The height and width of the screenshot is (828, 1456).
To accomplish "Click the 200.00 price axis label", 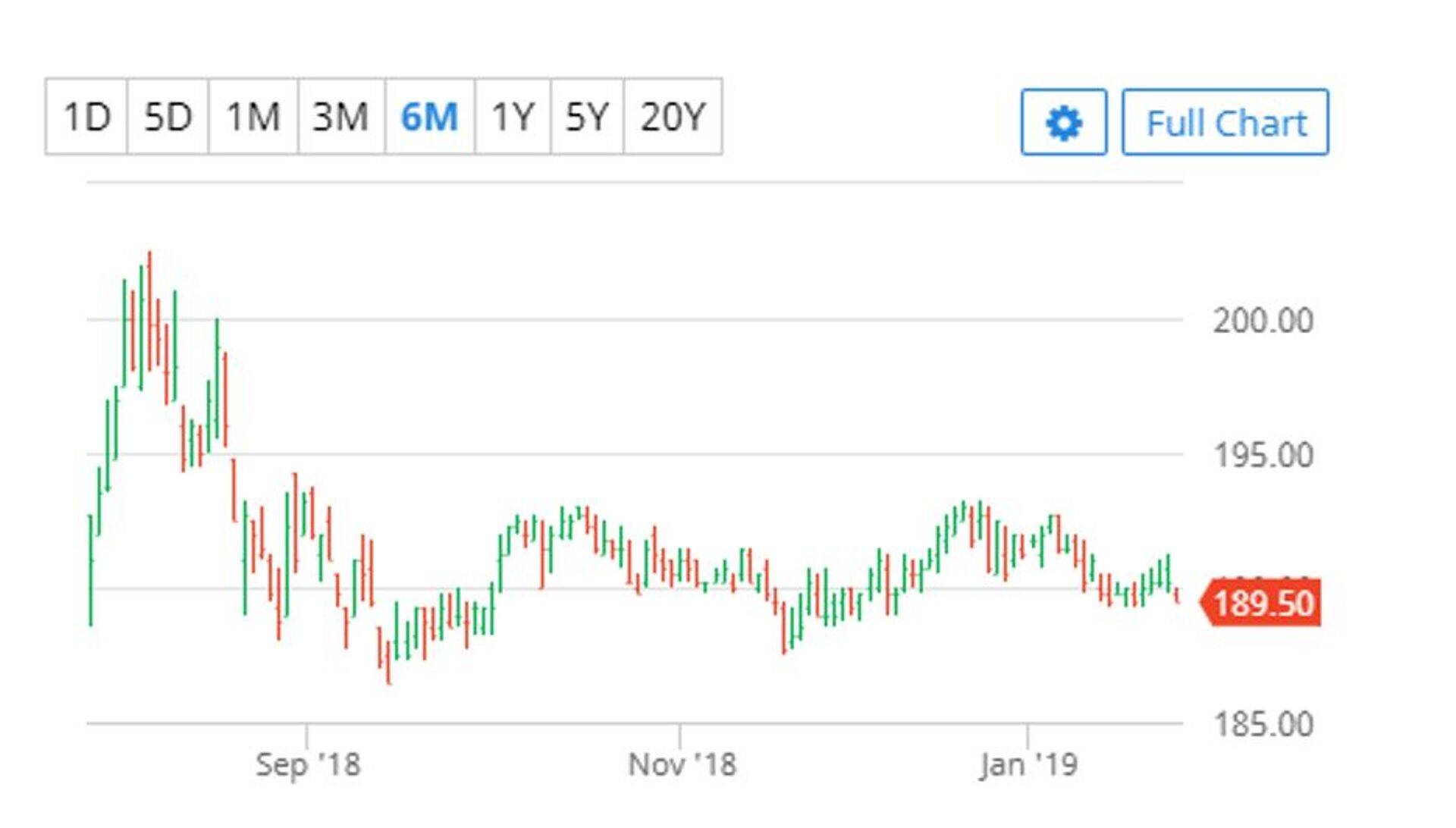I will (x=1263, y=321).
